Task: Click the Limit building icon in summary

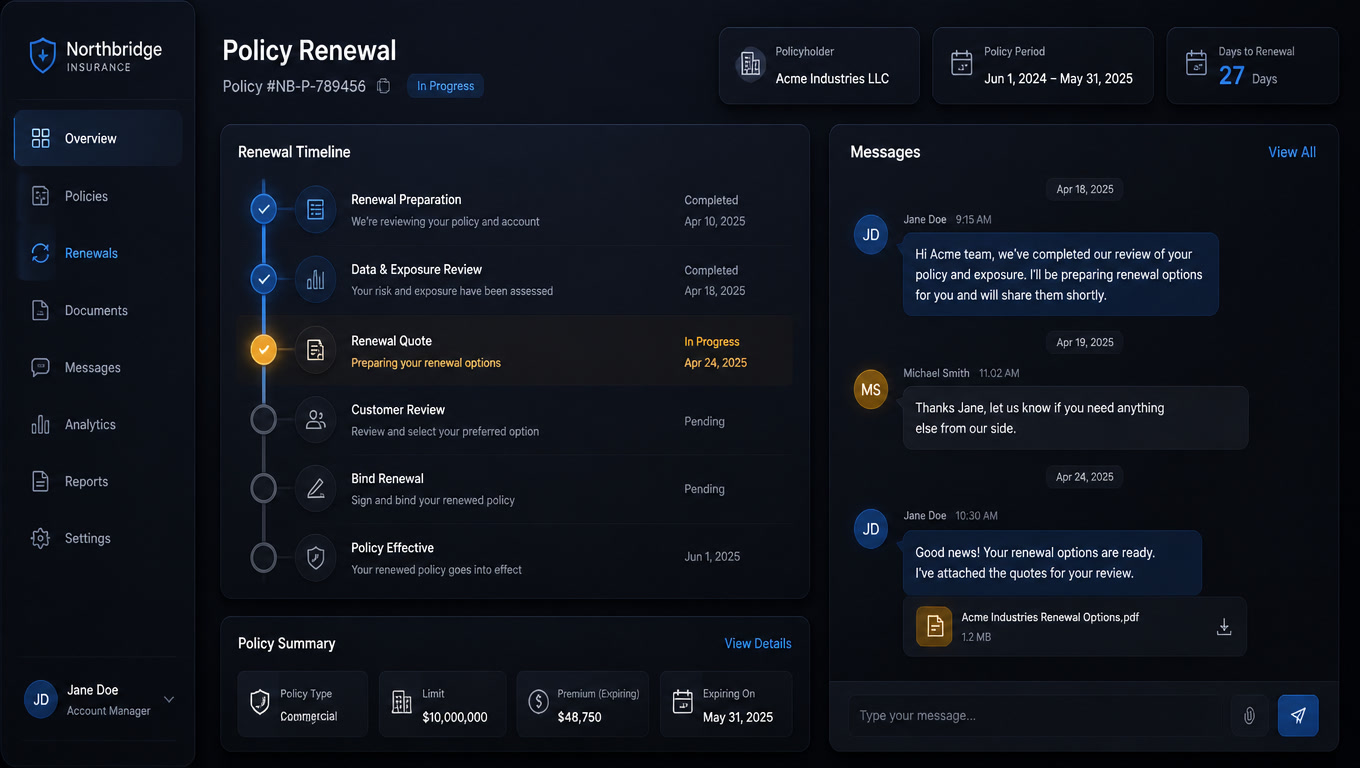Action: tap(401, 702)
